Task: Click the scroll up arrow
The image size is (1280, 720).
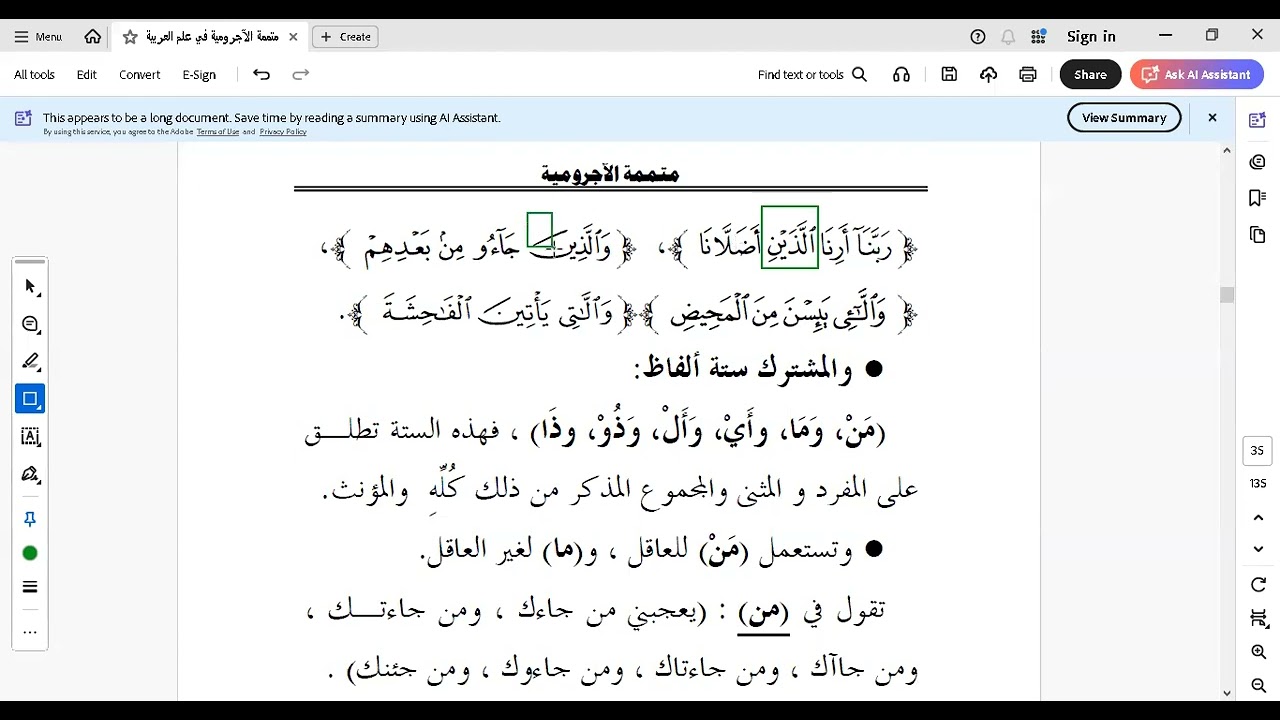Action: pyautogui.click(x=1227, y=151)
